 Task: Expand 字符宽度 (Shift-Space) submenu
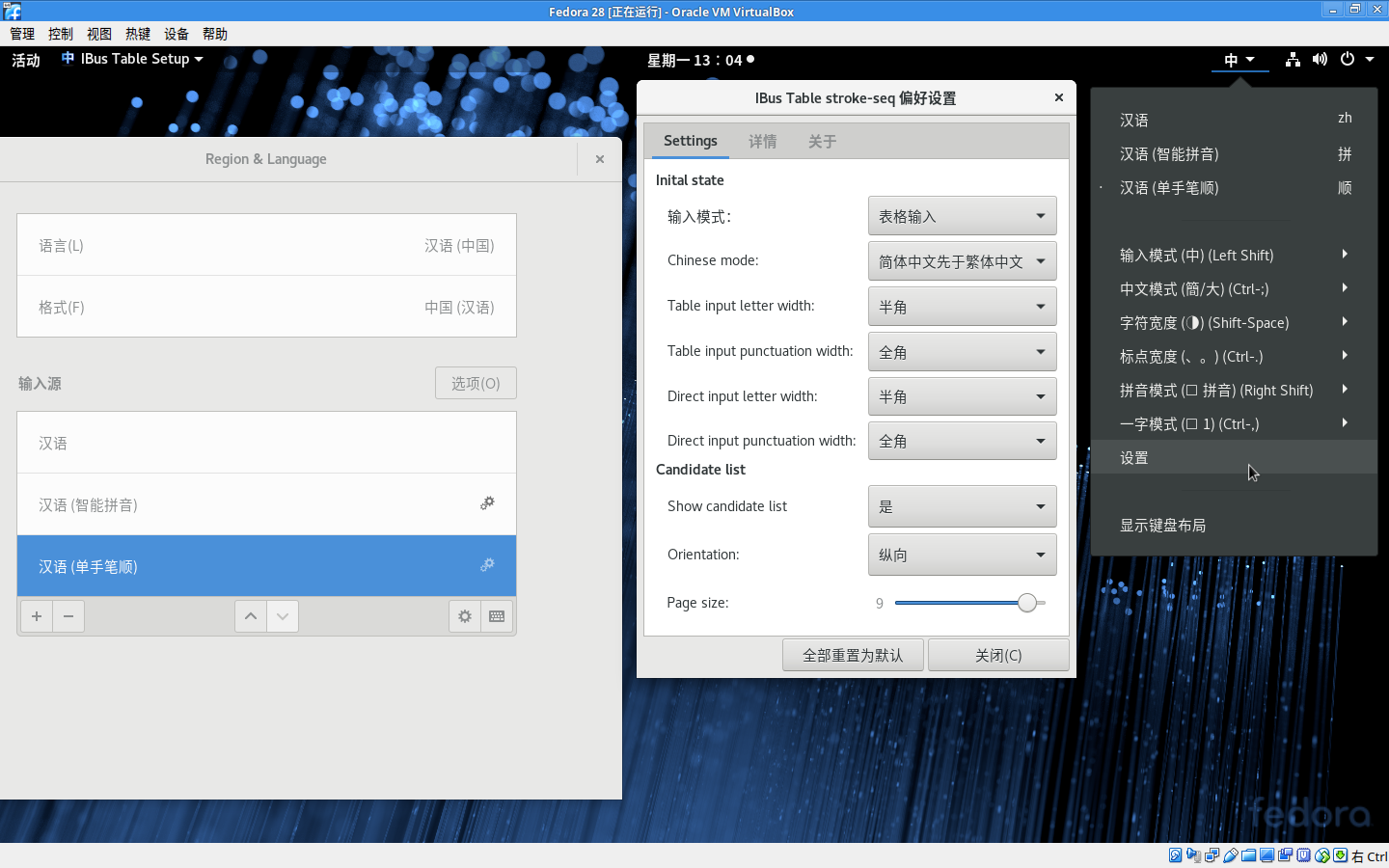pos(1235,322)
